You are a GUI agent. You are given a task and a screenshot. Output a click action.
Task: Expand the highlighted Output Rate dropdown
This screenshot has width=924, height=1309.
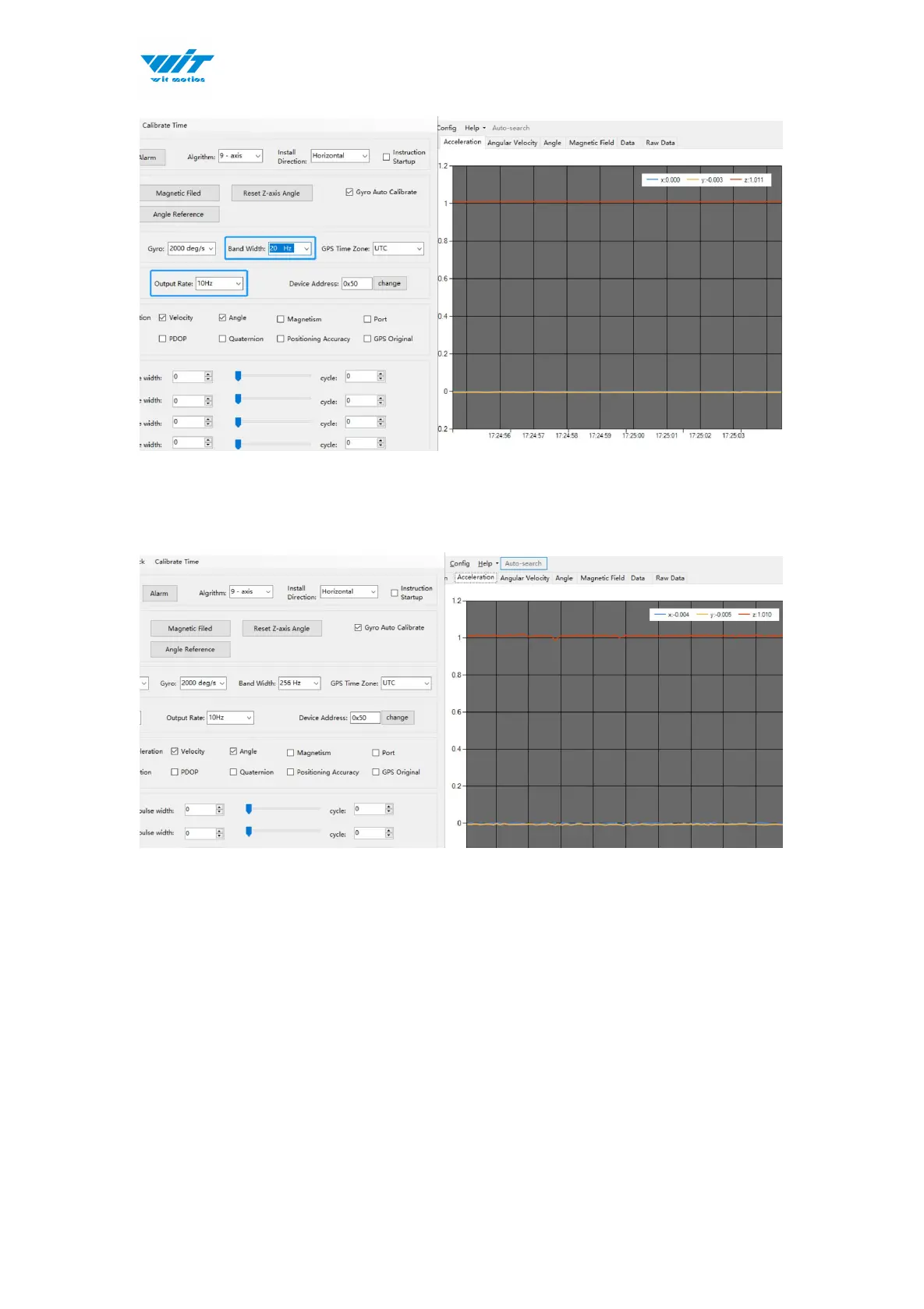click(x=219, y=283)
